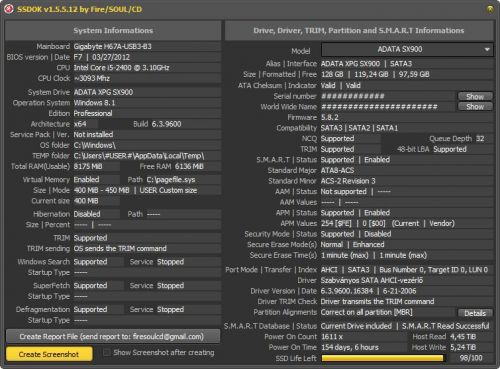Show the hidden Serial number
The height and width of the screenshot is (369, 500).
[475, 96]
